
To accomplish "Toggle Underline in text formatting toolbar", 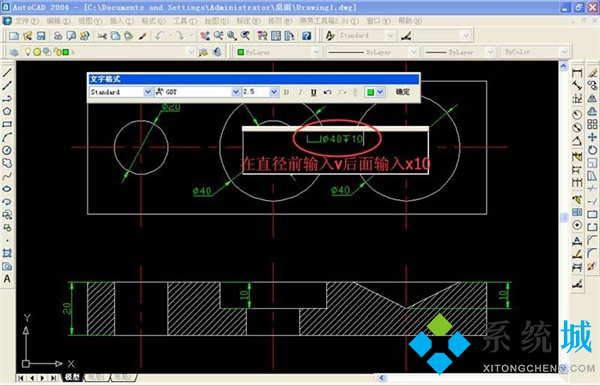I will point(313,92).
